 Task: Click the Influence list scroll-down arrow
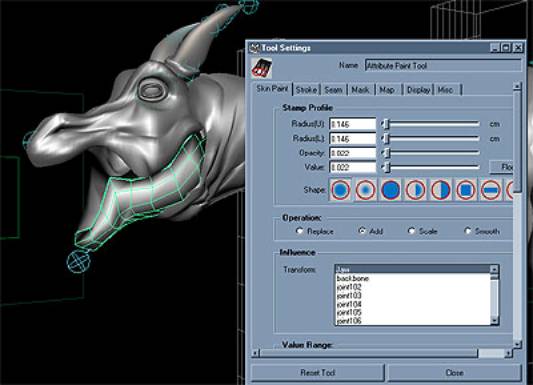495,320
